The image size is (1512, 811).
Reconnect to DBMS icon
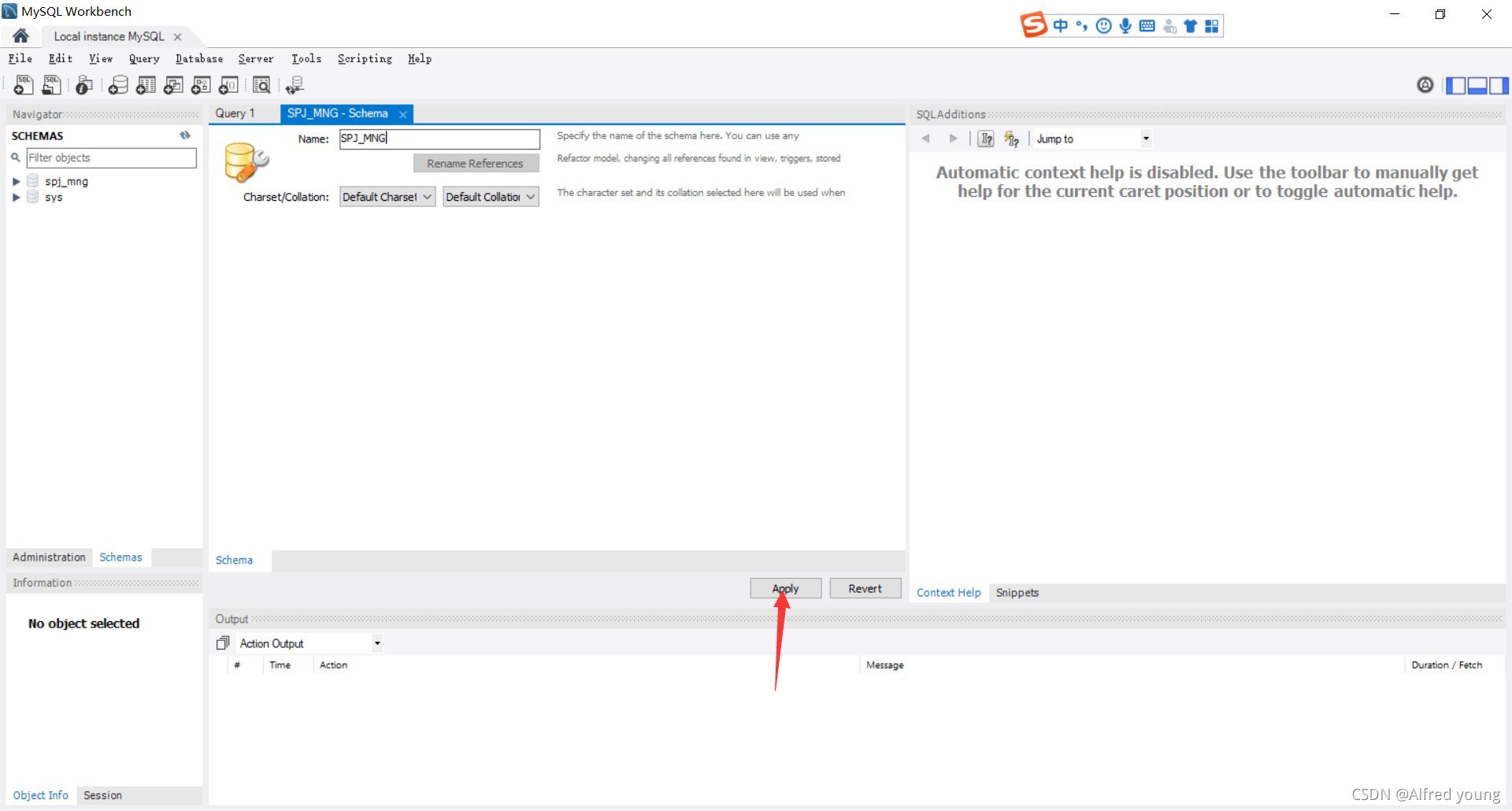pyautogui.click(x=295, y=85)
